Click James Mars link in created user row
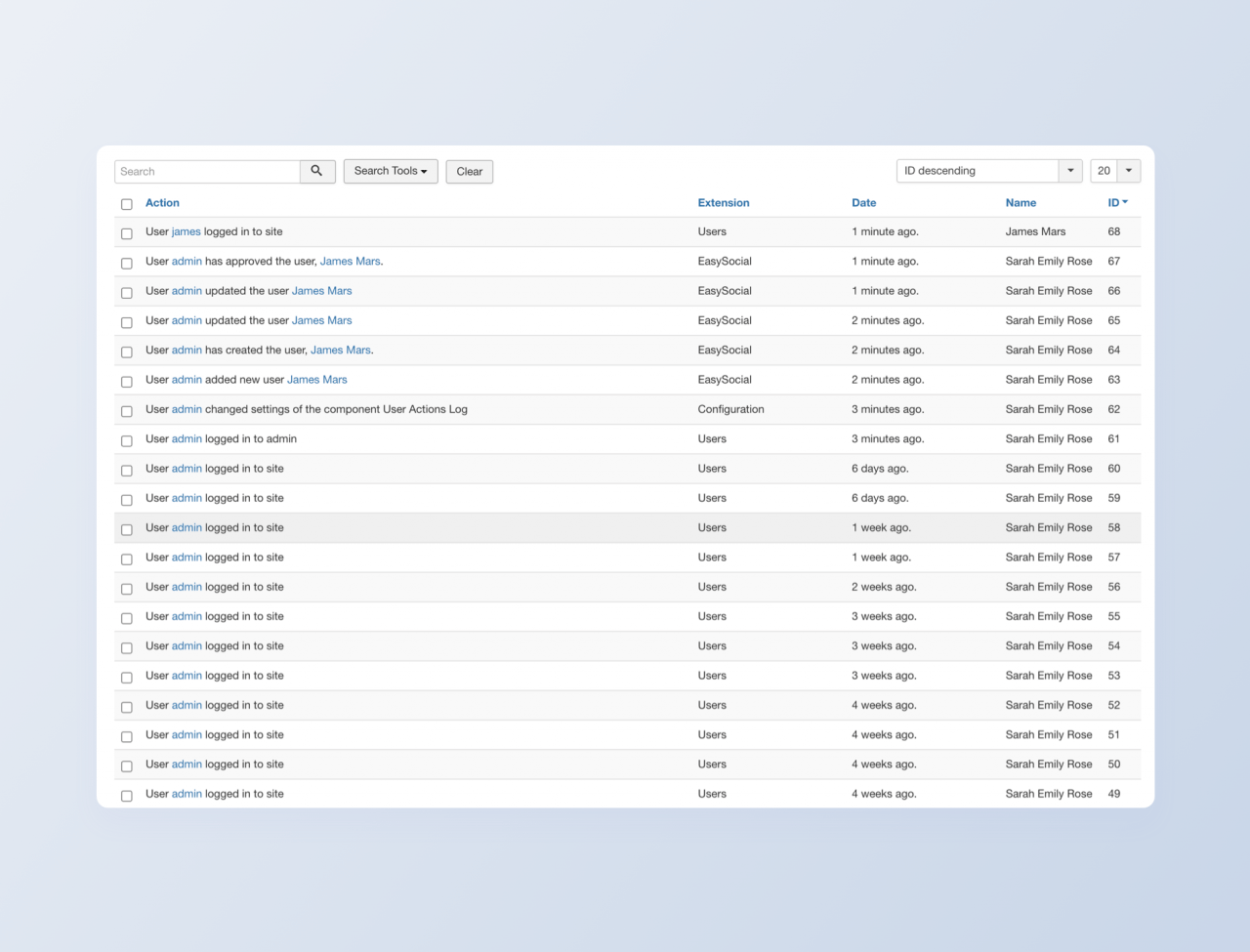This screenshot has width=1250, height=952. coord(340,351)
